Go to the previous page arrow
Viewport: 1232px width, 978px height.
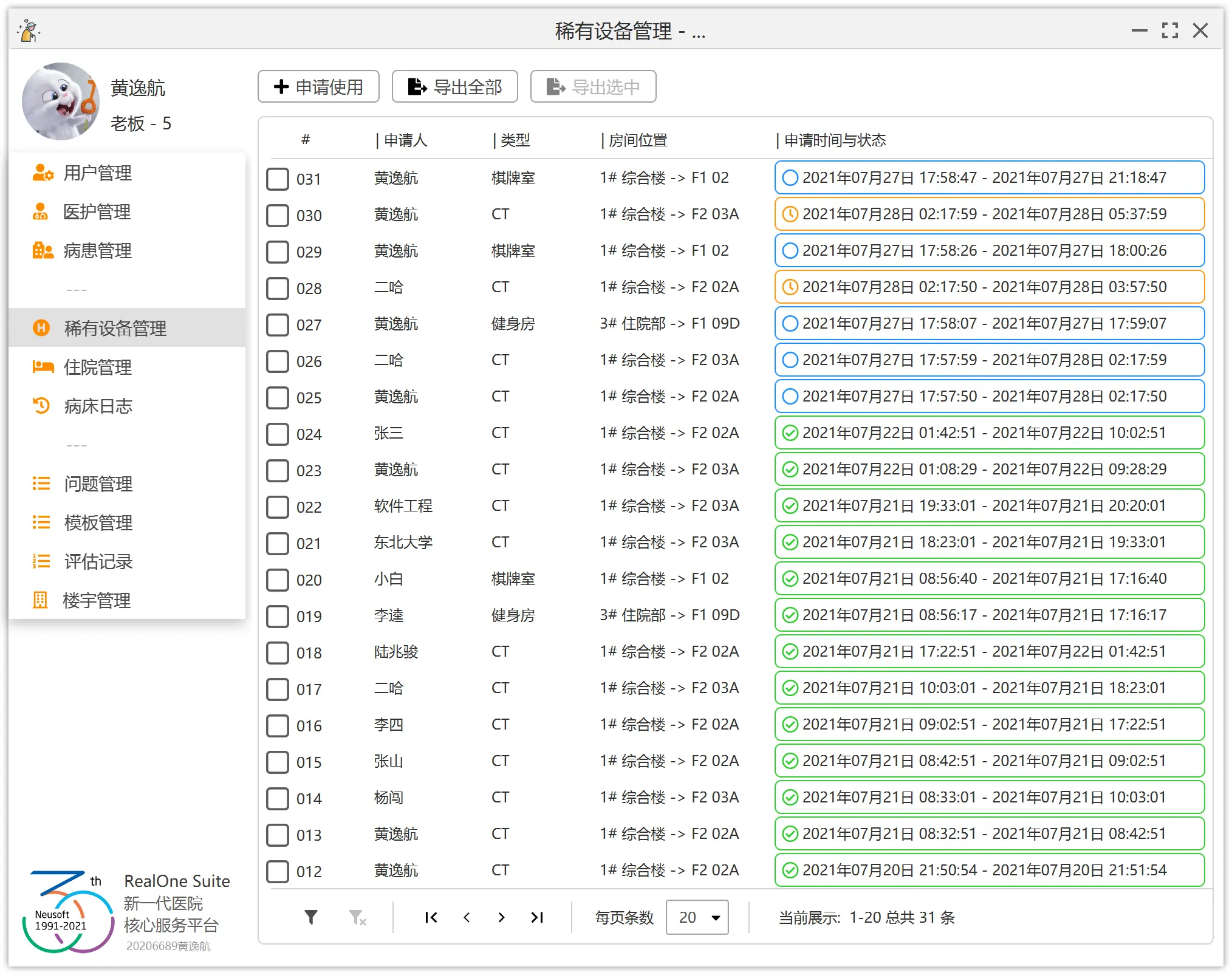[x=467, y=917]
